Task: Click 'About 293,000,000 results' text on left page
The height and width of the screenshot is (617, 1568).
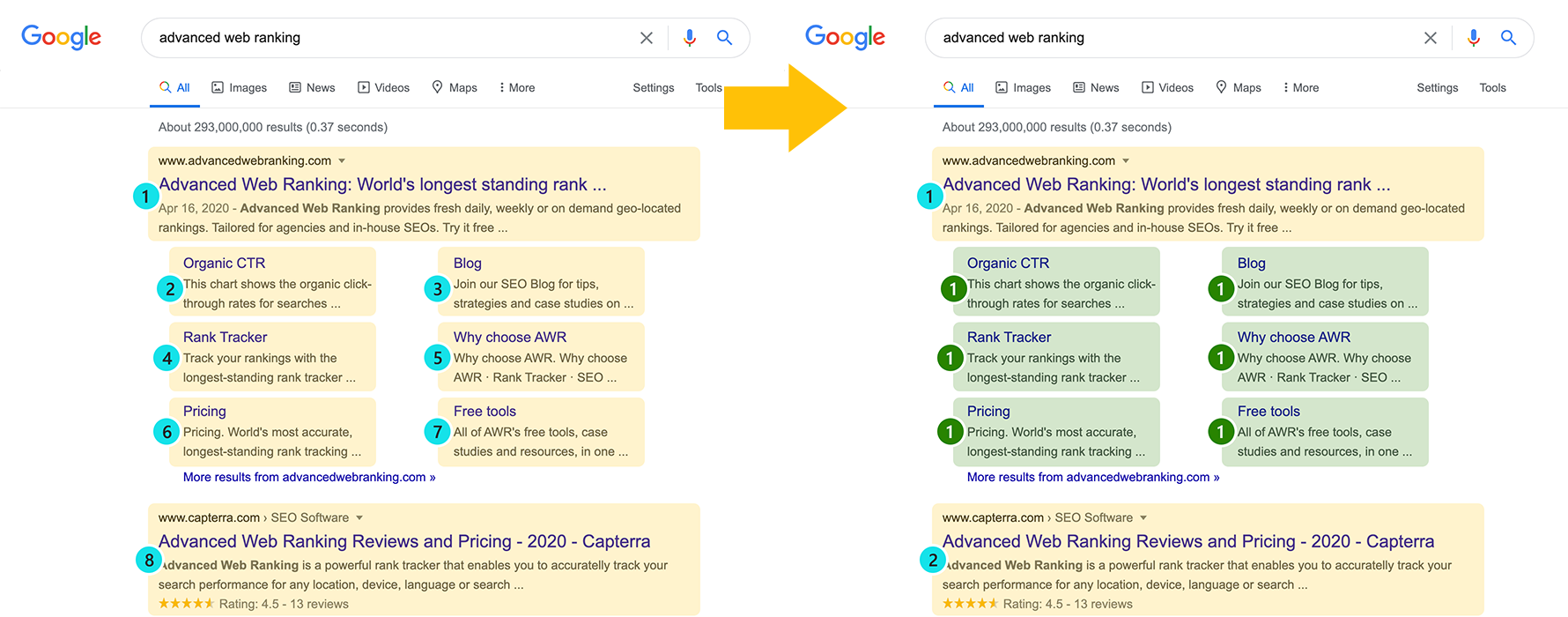Action: 273,127
